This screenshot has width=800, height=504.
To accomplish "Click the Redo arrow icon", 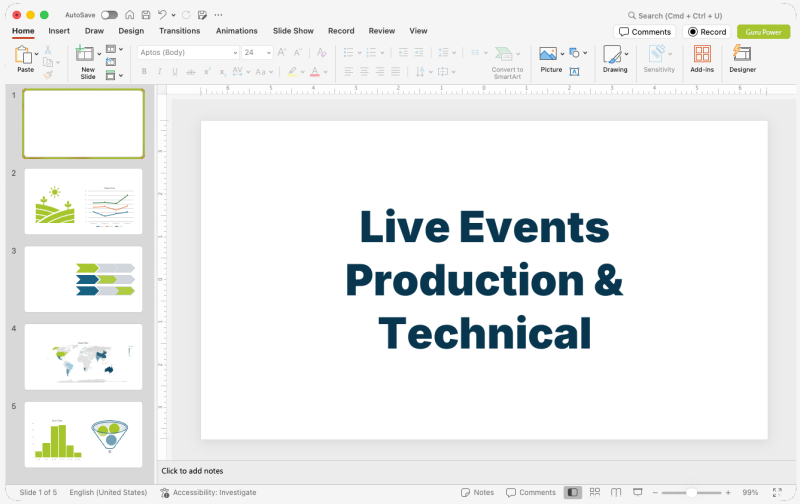I will point(186,15).
